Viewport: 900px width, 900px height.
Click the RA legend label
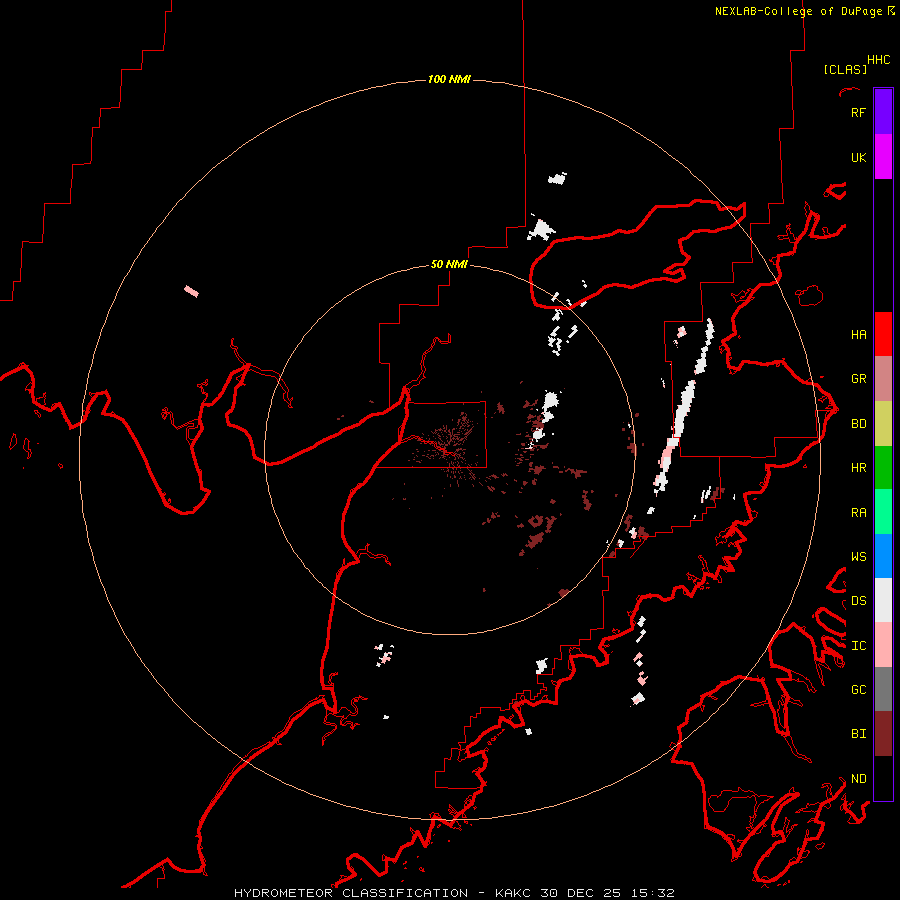(858, 512)
